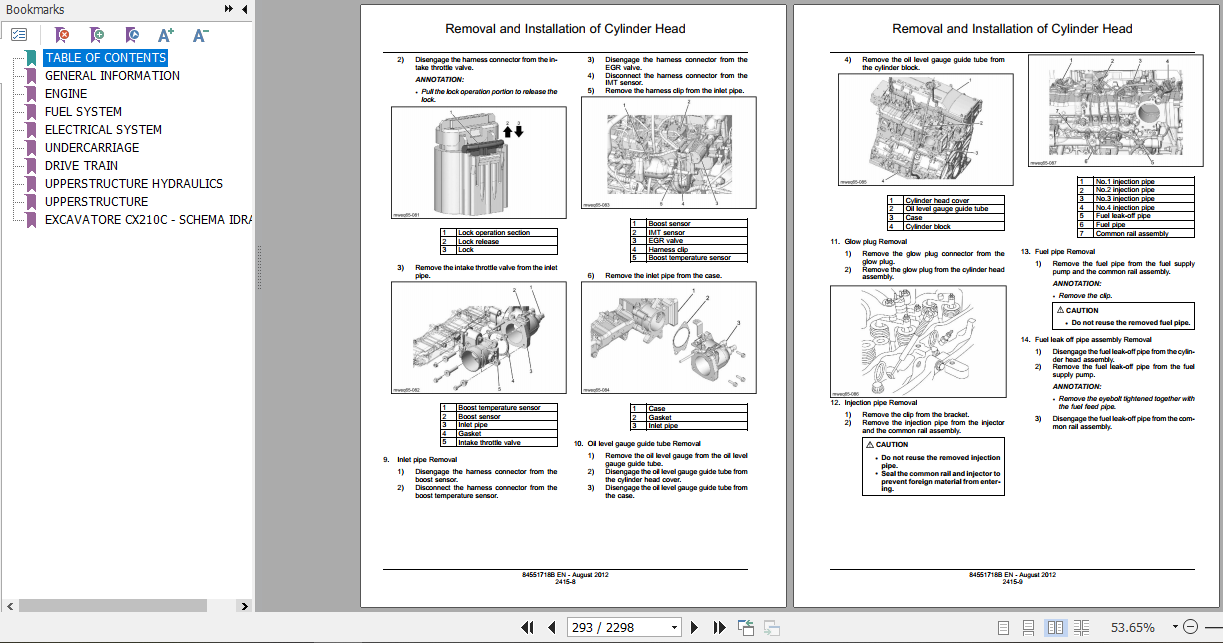The width and height of the screenshot is (1223, 643).
Task: Expand the bookmarks panel with the double-arrow
Action: [229, 9]
